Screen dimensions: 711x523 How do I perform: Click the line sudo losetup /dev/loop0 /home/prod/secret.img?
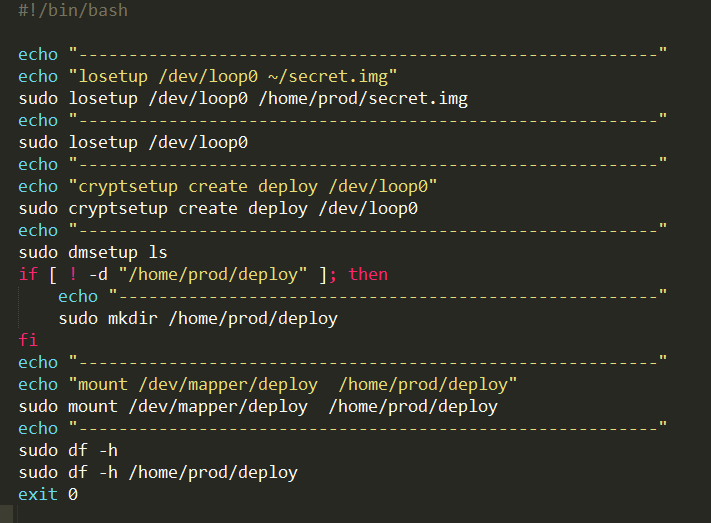tap(243, 98)
